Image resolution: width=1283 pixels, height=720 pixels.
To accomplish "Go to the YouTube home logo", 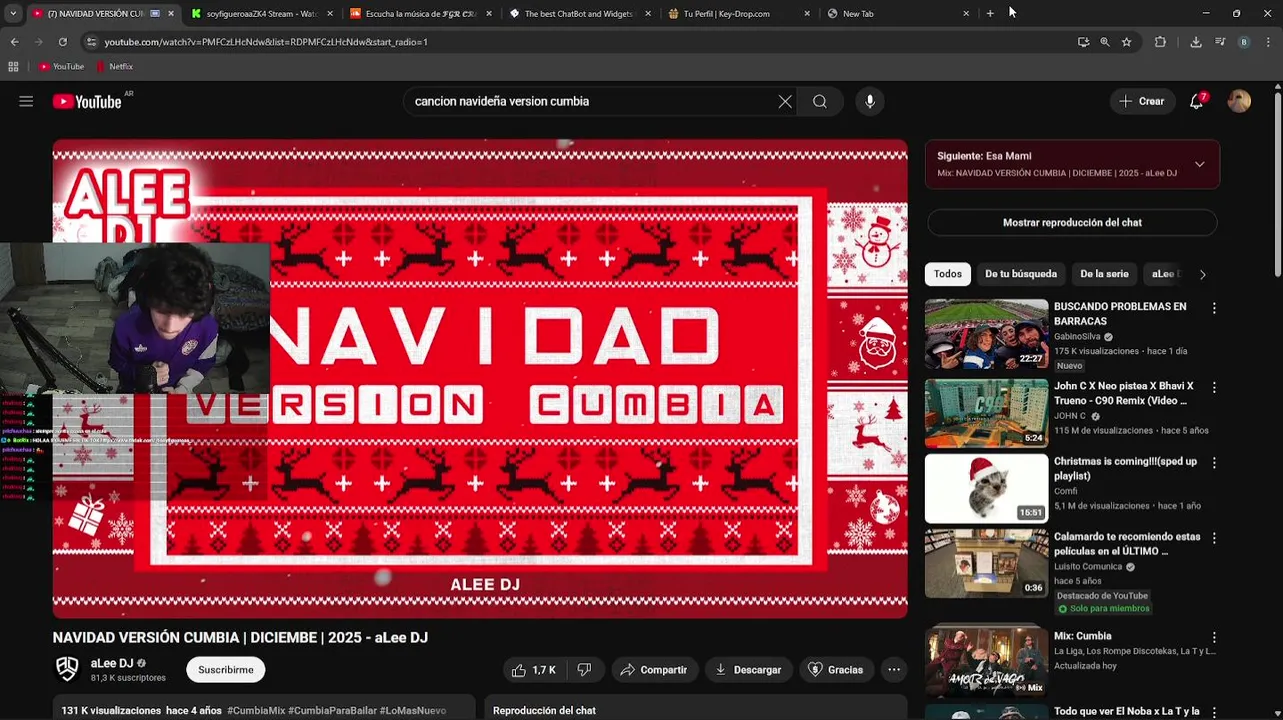I will (87, 101).
